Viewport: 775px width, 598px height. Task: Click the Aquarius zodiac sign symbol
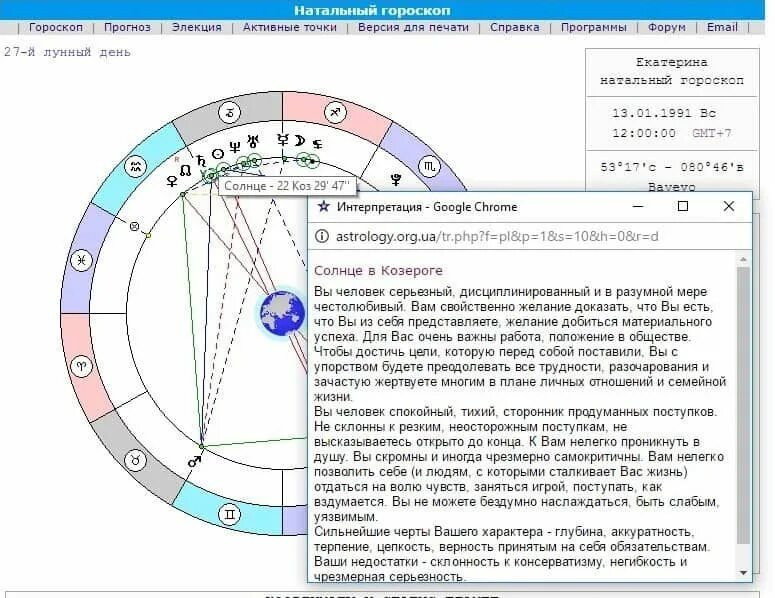[x=136, y=167]
